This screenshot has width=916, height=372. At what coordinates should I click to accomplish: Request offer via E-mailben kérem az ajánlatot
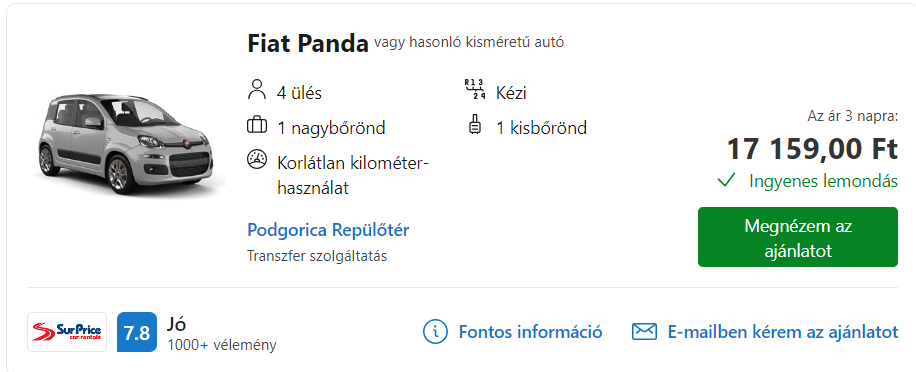(x=783, y=332)
